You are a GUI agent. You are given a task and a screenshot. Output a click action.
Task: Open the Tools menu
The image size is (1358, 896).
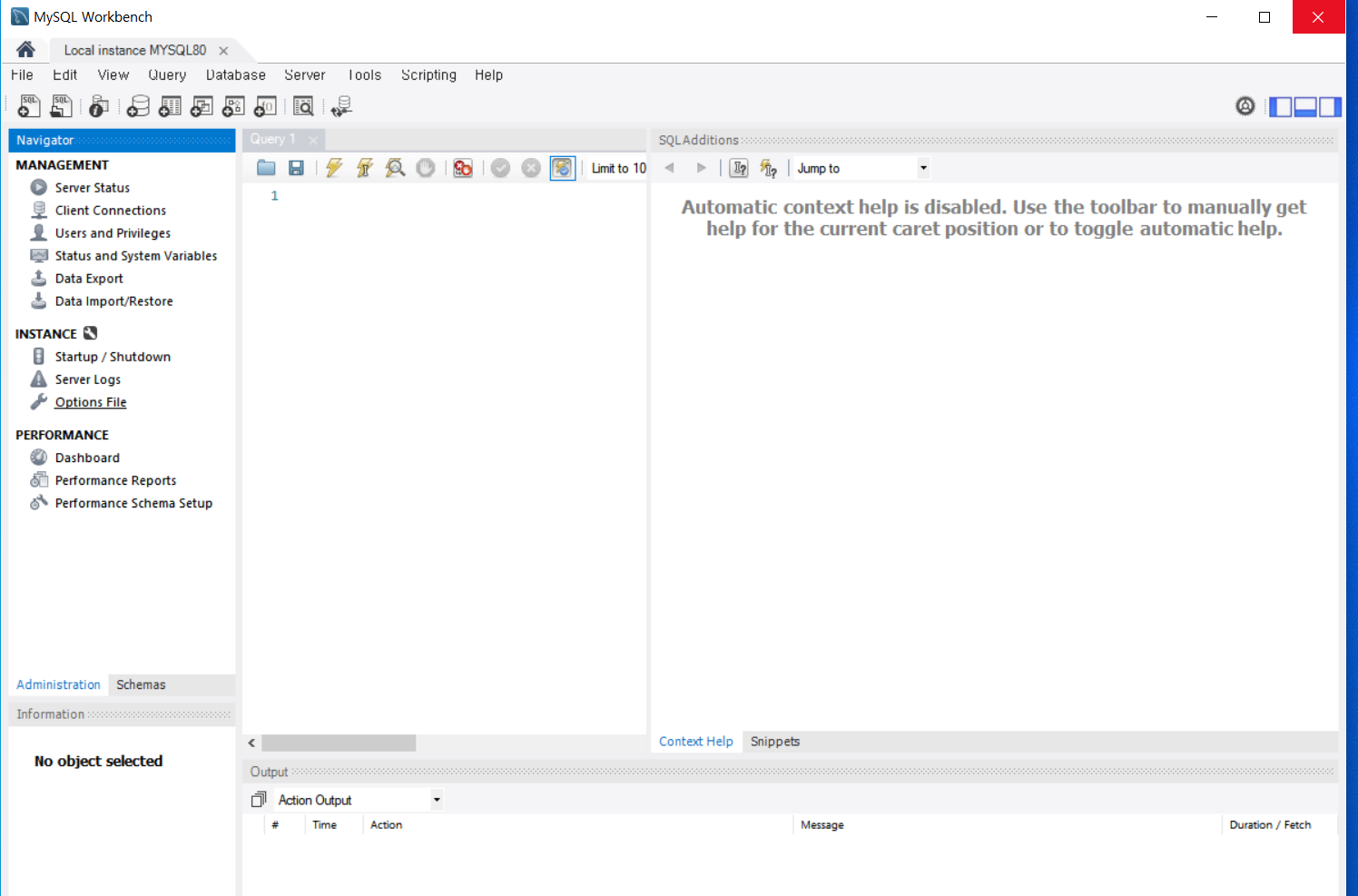coord(365,75)
